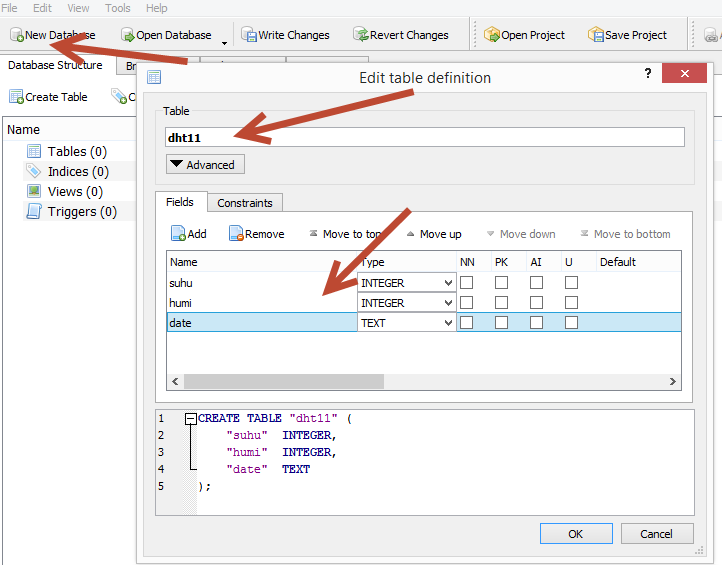Switch to the Constraints tab
This screenshot has width=722, height=565.
coord(245,203)
